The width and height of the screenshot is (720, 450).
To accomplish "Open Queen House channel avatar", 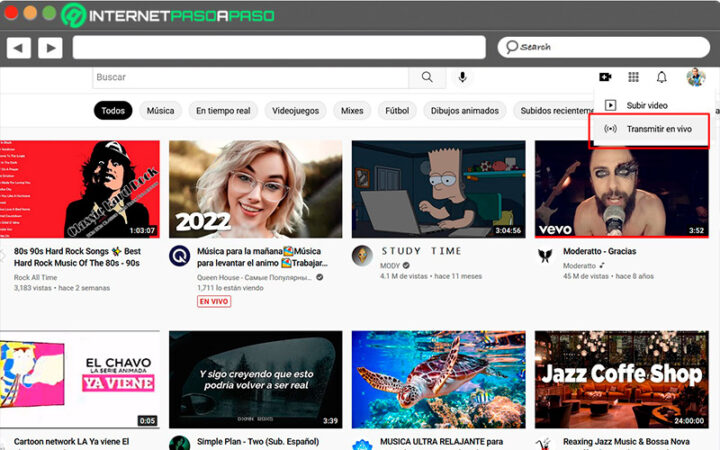I will tap(179, 254).
